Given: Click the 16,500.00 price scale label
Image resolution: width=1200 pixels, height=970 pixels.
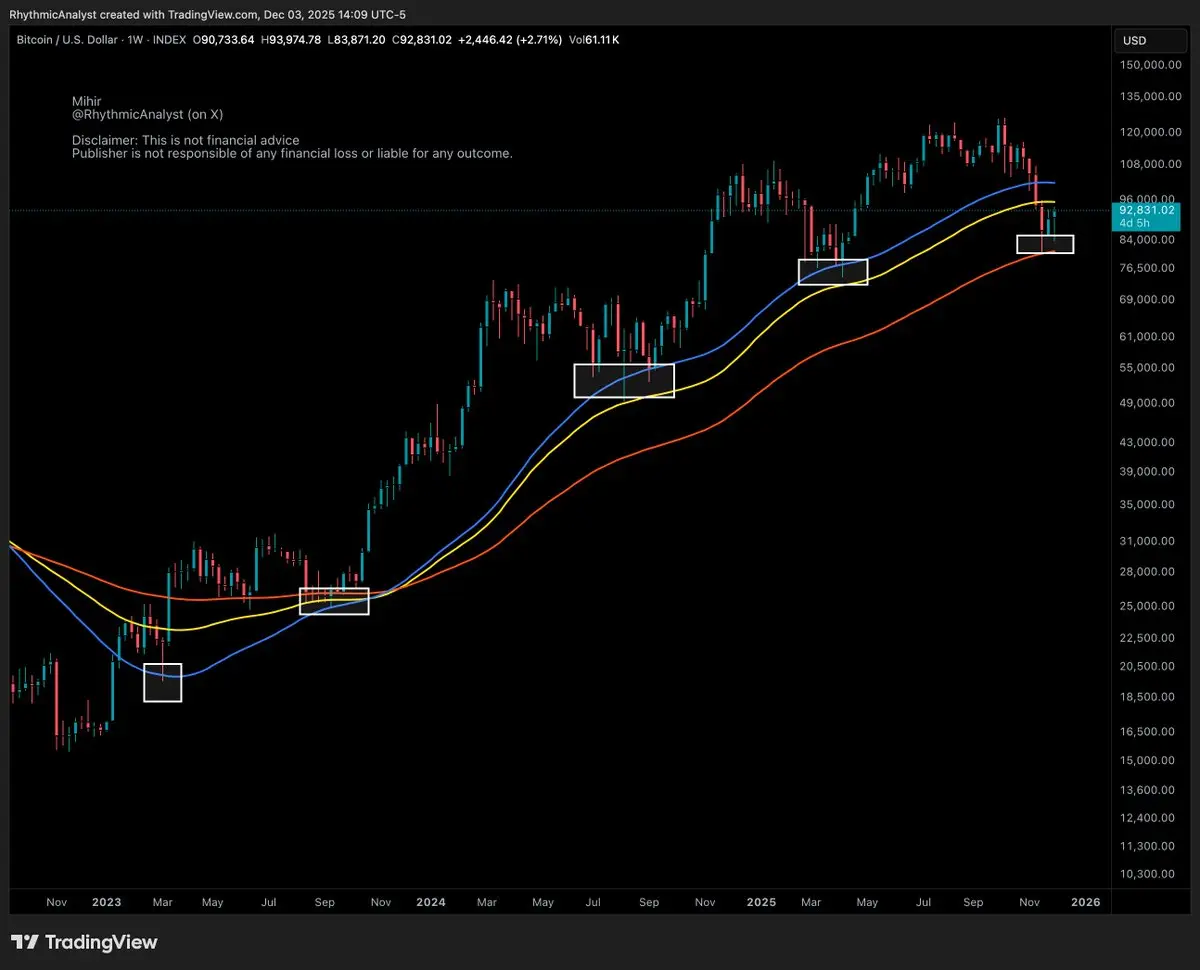Looking at the screenshot, I should [1149, 732].
